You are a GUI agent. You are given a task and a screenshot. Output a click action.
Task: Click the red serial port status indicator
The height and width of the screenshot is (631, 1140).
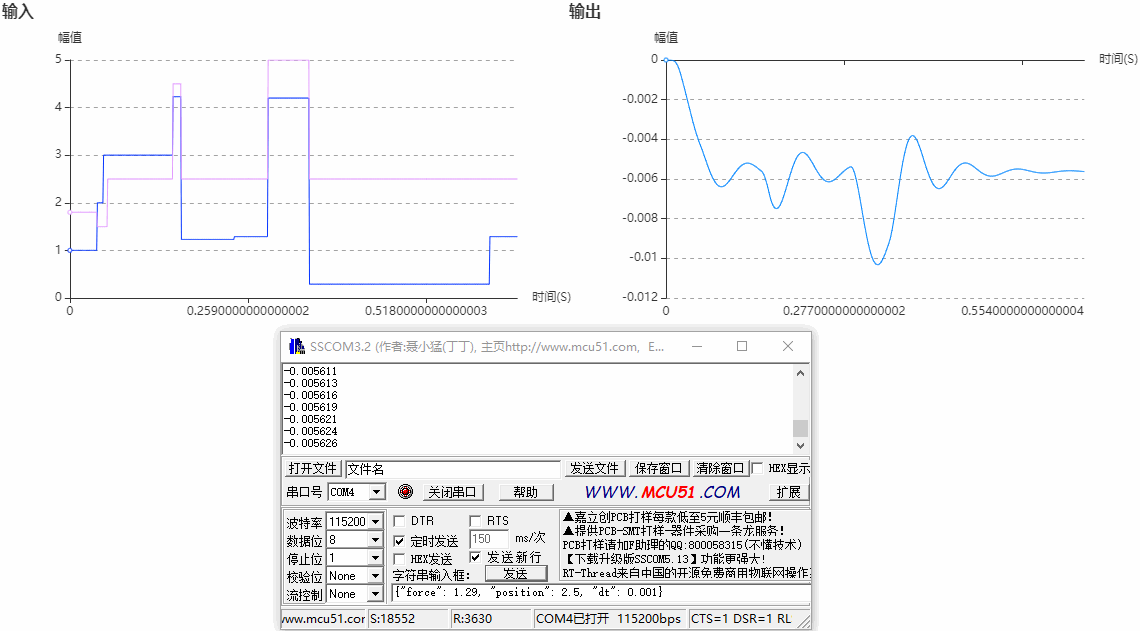tap(405, 492)
